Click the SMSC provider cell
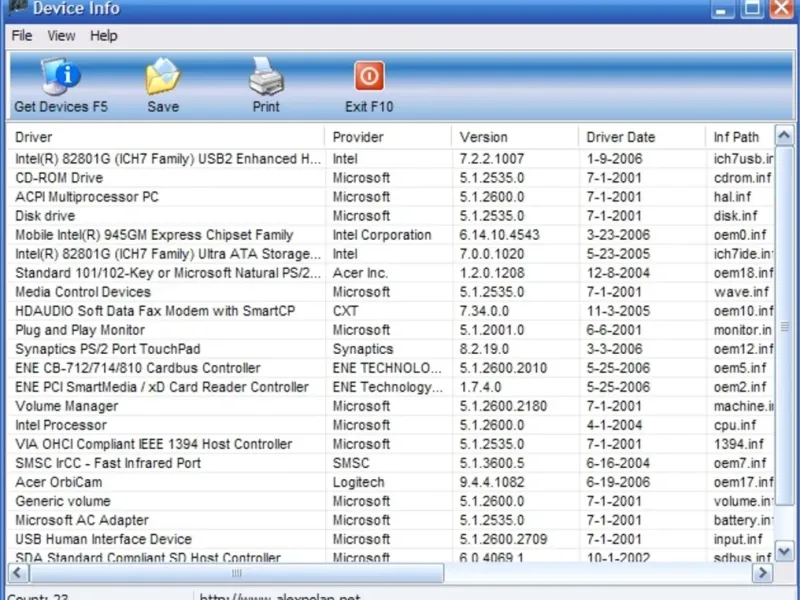 (x=351, y=463)
